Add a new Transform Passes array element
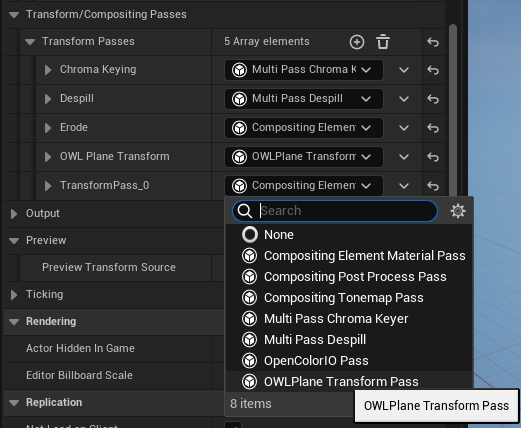Image resolution: width=521 pixels, height=428 pixels. (357, 42)
